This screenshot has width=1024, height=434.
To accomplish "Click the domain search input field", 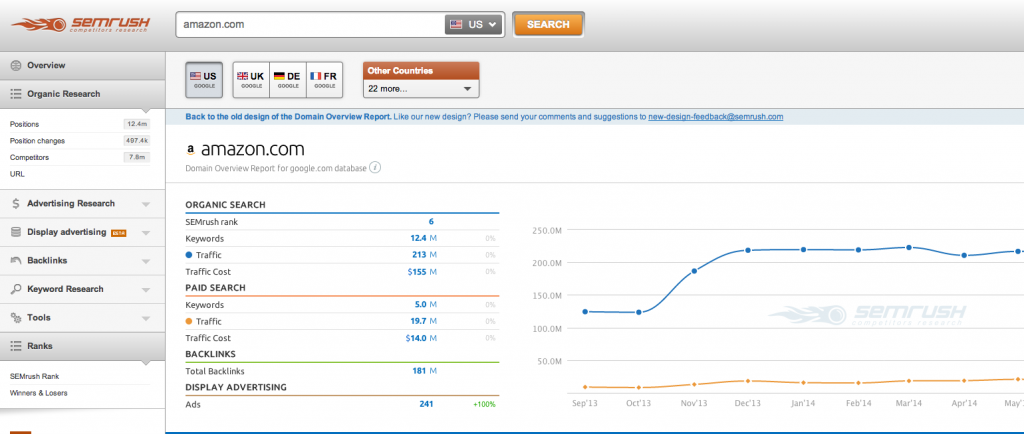I will coord(312,25).
